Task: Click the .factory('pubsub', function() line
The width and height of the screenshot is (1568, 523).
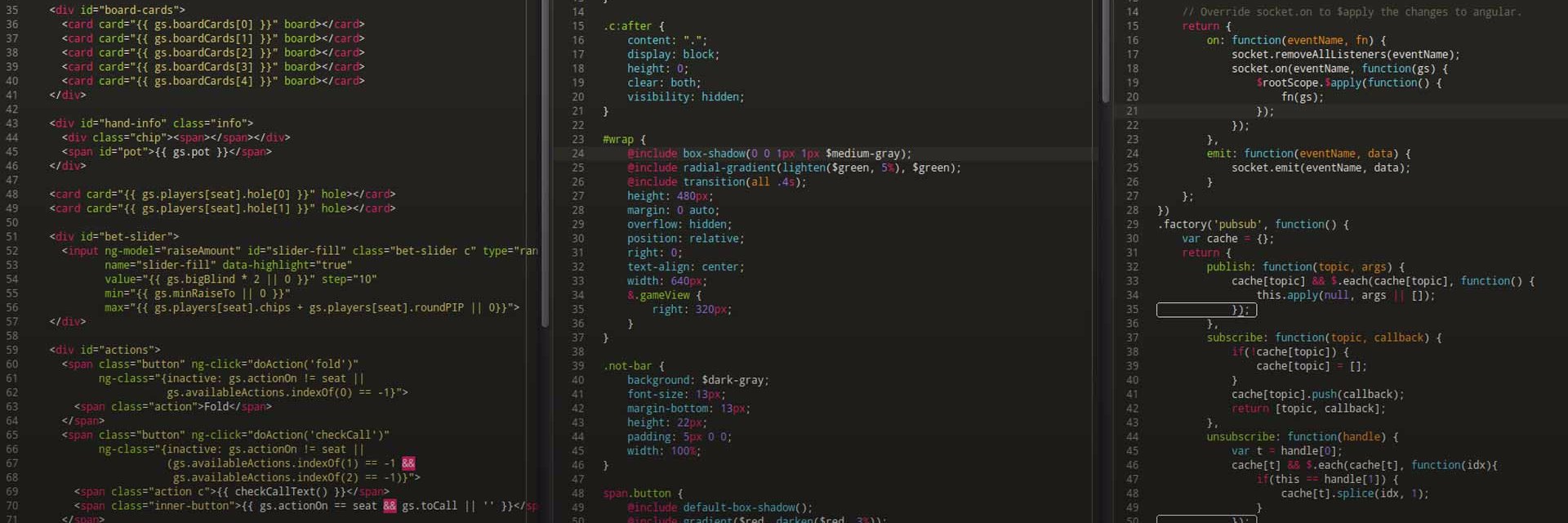Action: pyautogui.click(x=1253, y=225)
